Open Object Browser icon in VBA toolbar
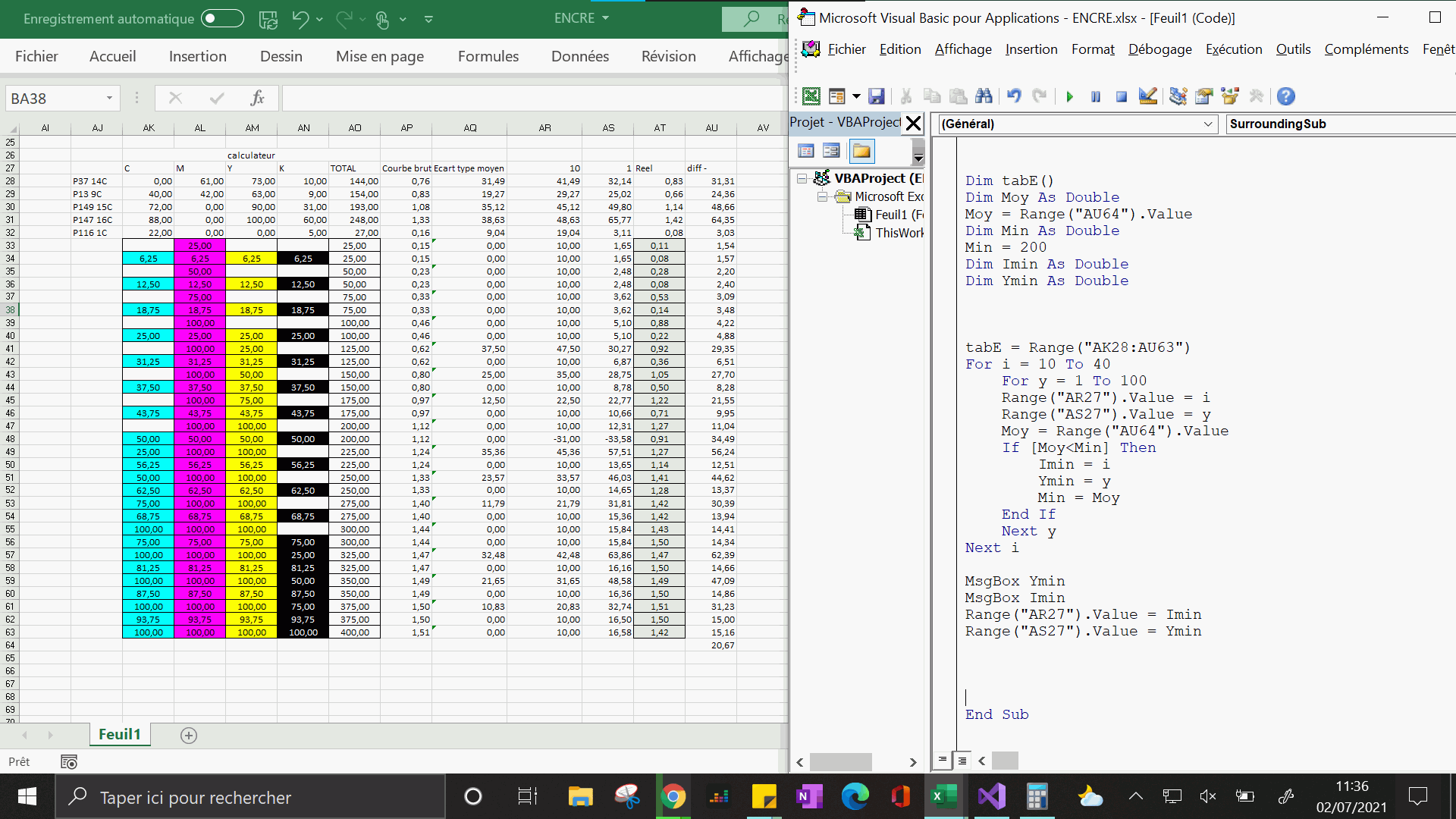Screen dimensions: 1456x819 coord(1229,96)
